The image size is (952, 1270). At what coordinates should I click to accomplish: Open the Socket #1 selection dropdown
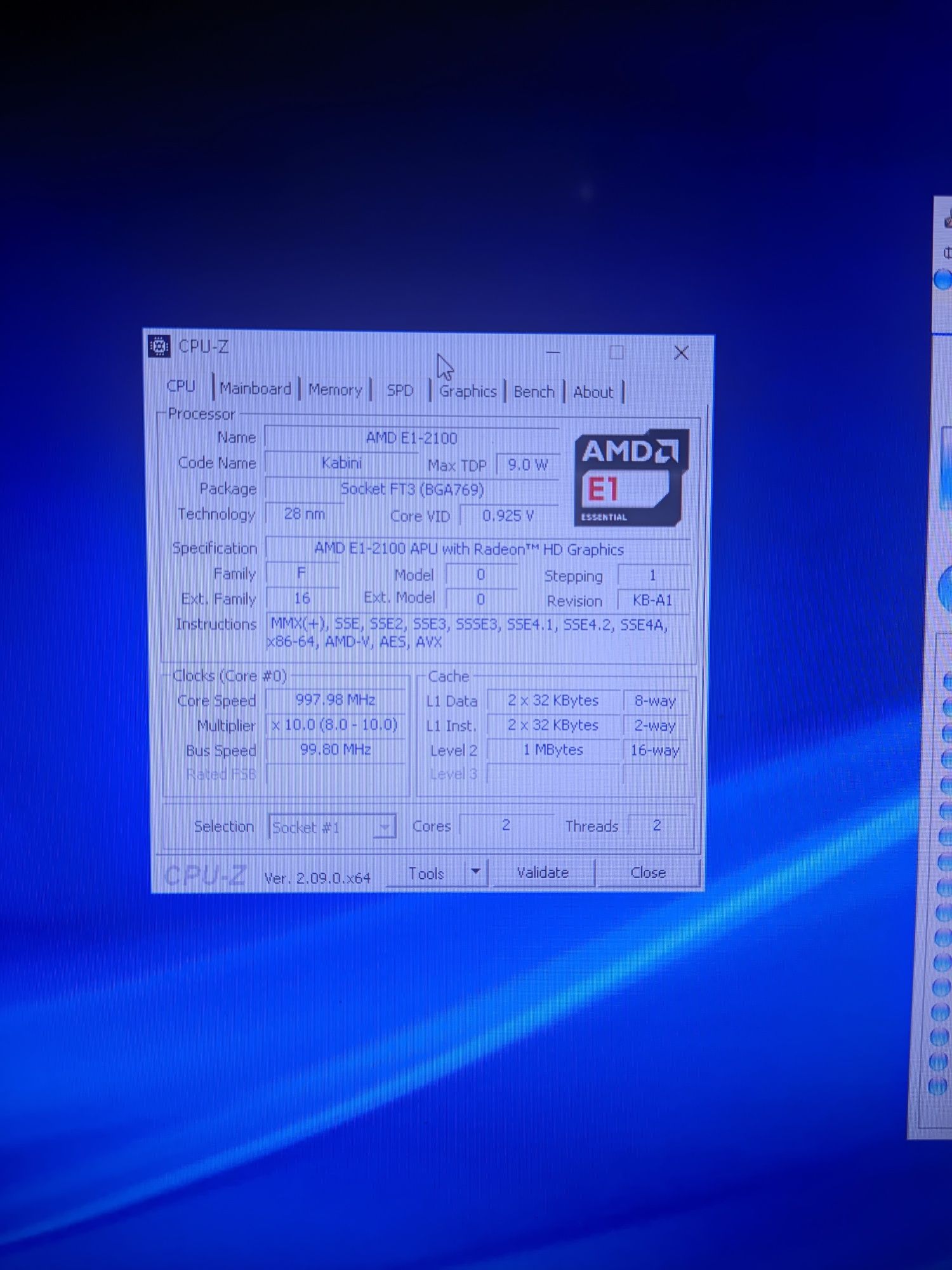332,827
